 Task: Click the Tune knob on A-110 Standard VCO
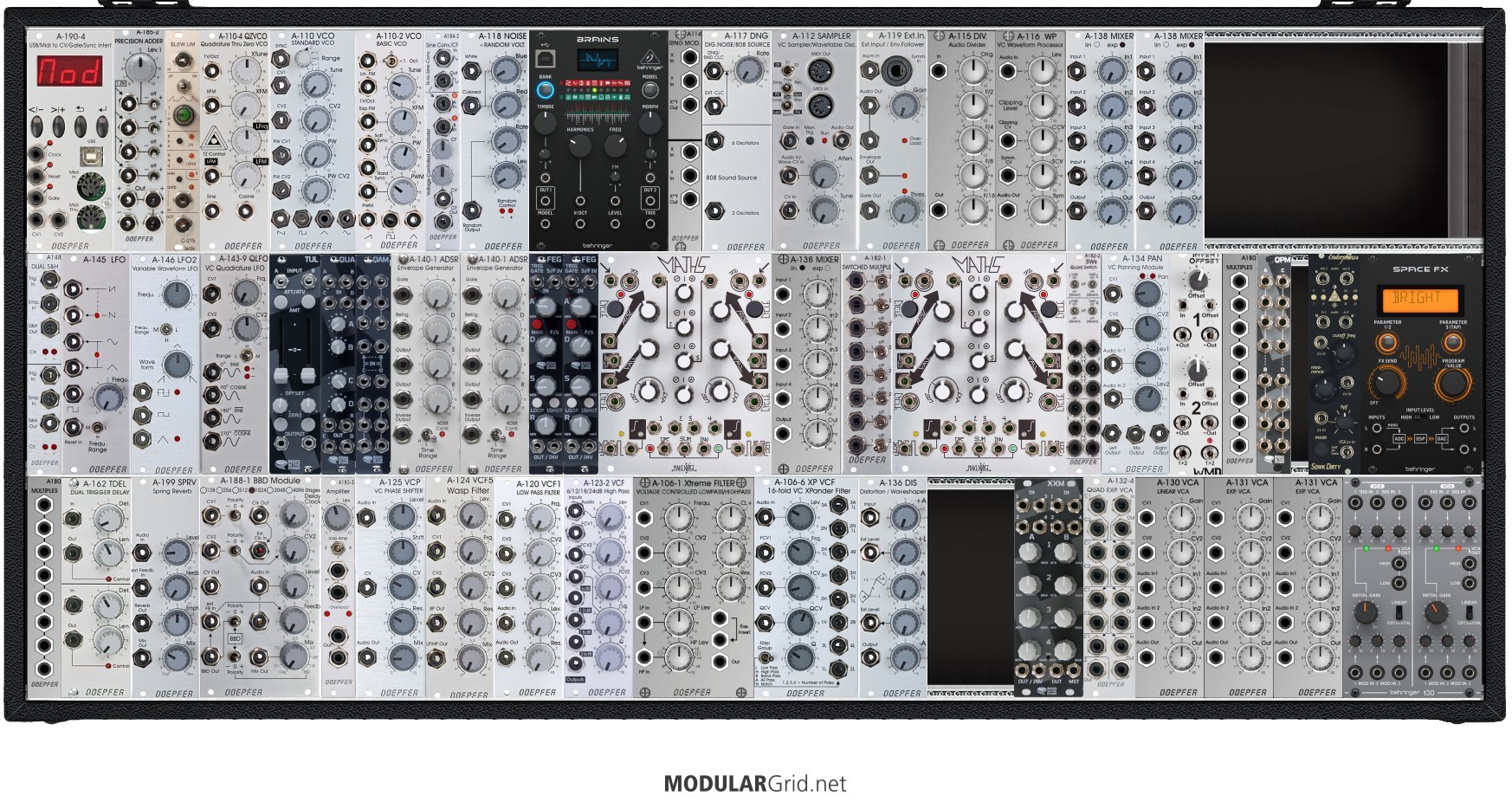pos(317,84)
